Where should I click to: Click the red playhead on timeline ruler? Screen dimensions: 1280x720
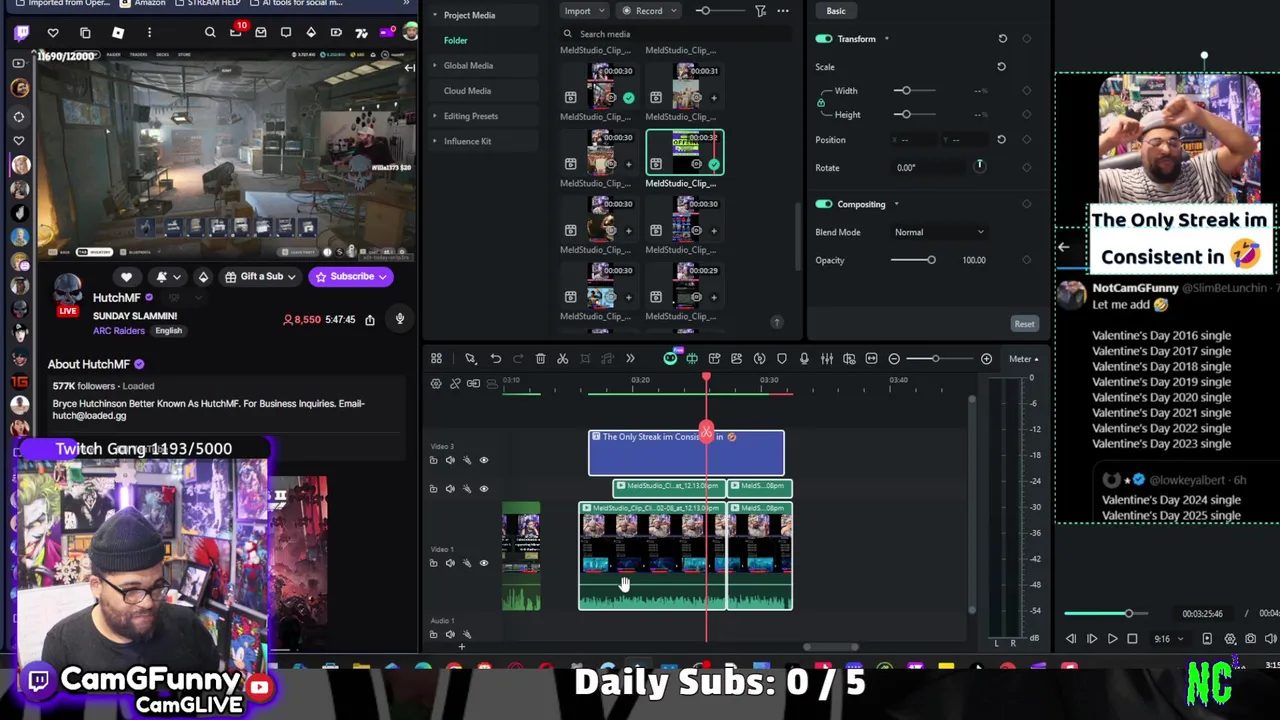click(x=706, y=378)
